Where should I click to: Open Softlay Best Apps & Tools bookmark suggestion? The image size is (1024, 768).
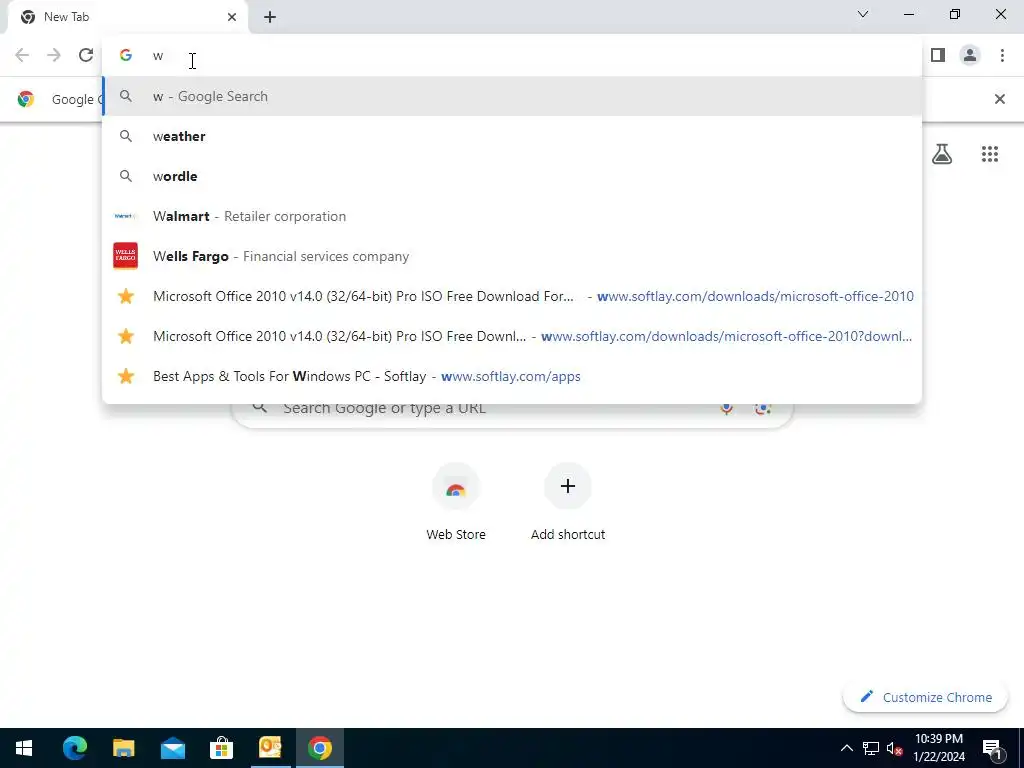(512, 376)
